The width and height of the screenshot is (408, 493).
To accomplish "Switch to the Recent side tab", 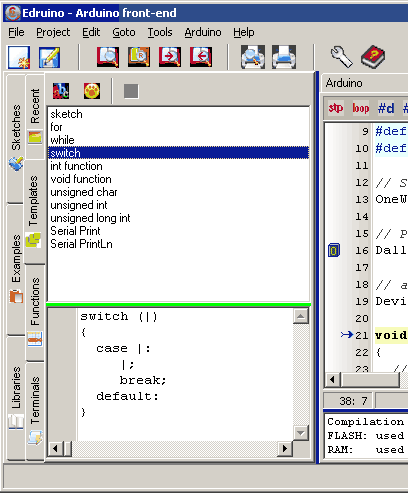I will (x=35, y=116).
